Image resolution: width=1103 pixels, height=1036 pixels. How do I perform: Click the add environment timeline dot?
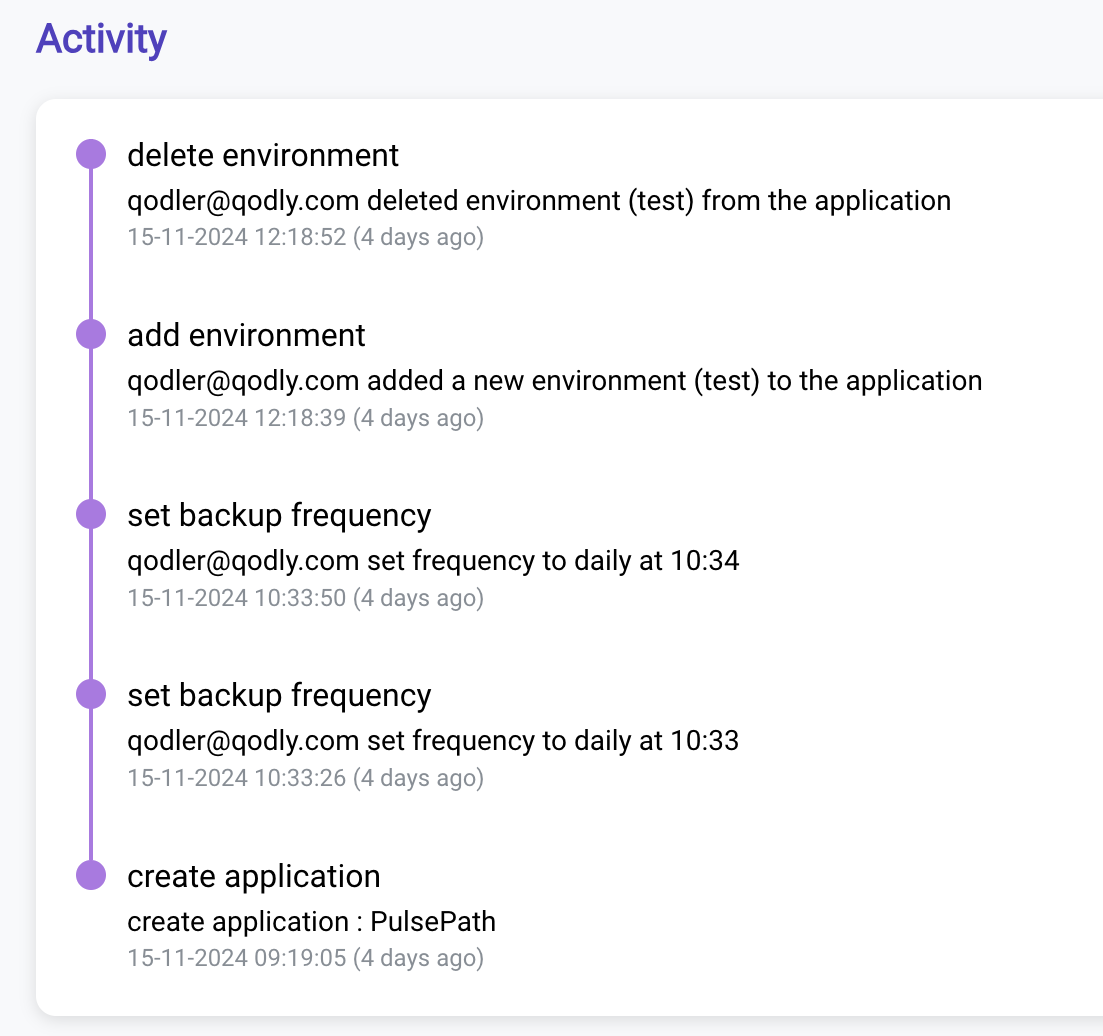click(91, 334)
